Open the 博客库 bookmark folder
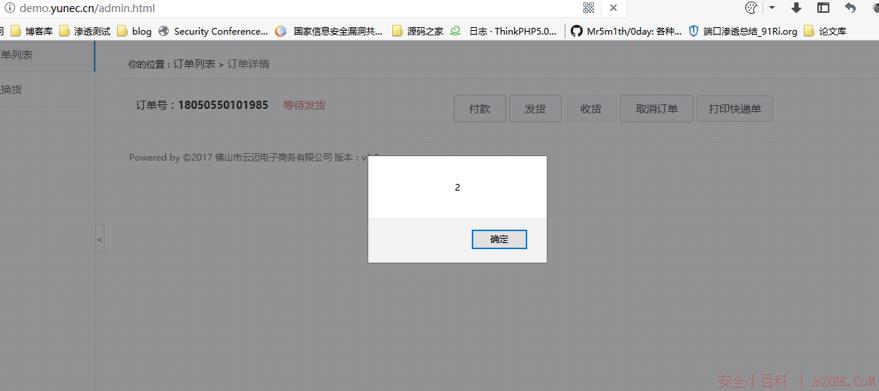 point(33,31)
